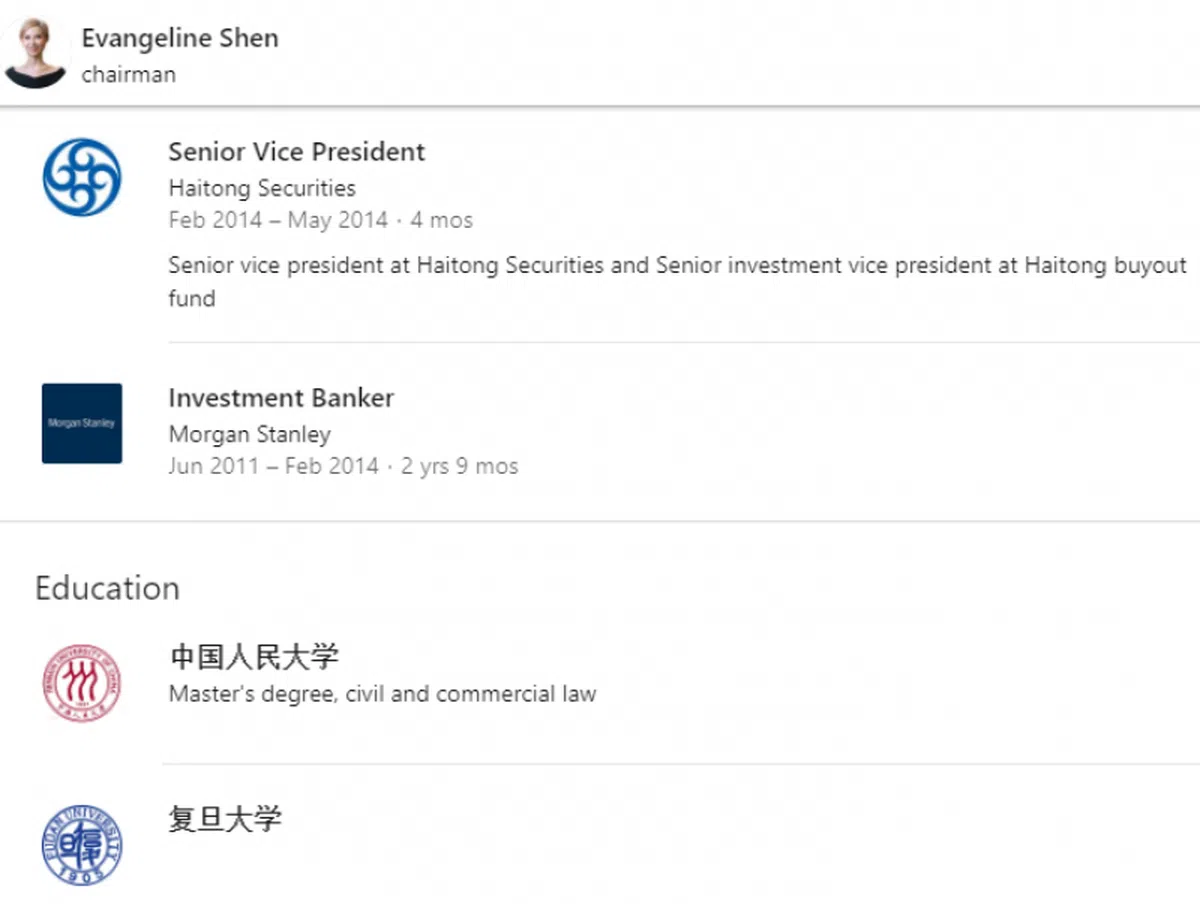Open the red Renmin University crest
Screen dimensions: 1200x904
pos(82,683)
